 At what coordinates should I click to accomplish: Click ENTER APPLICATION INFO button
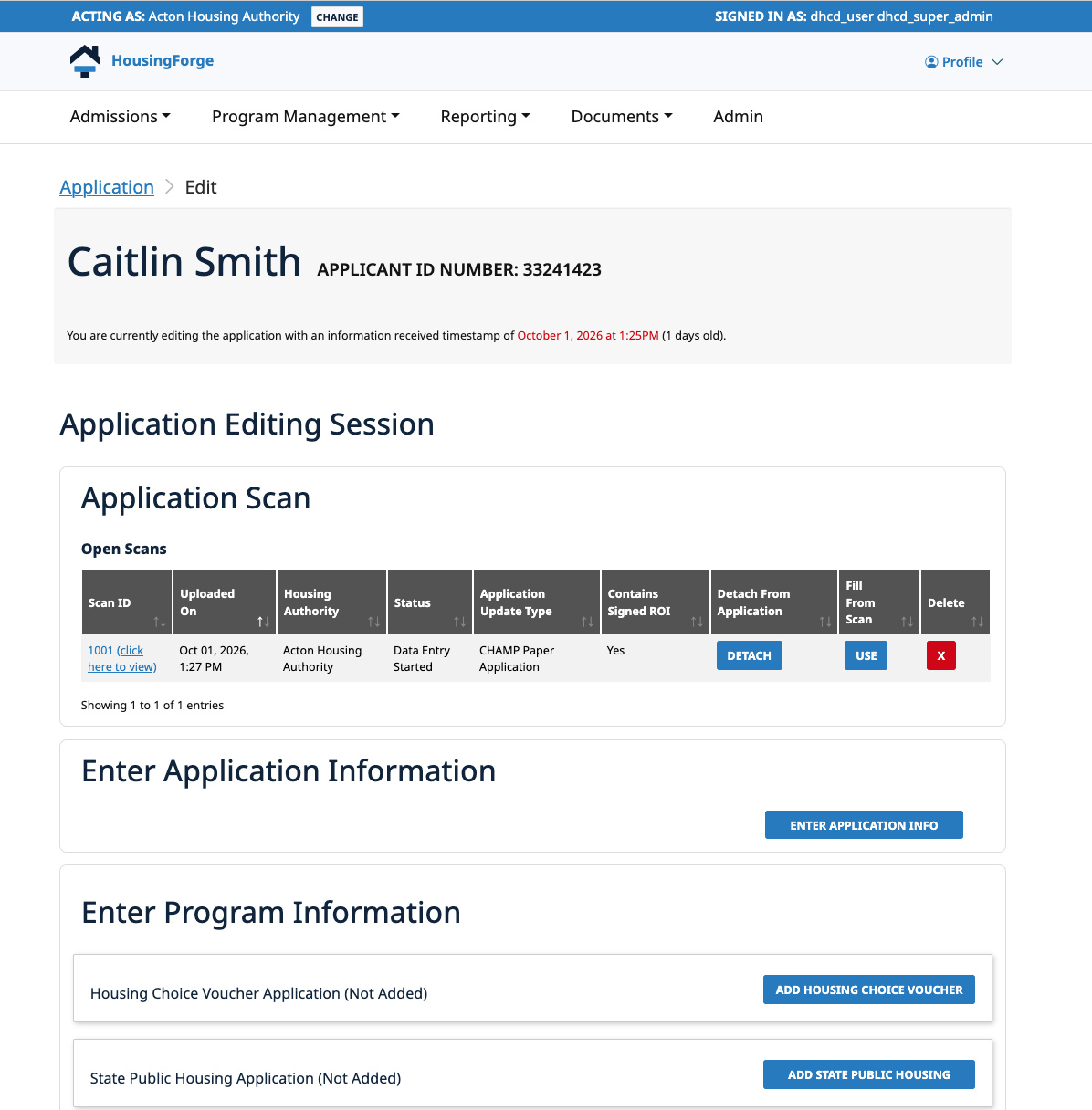coord(864,825)
